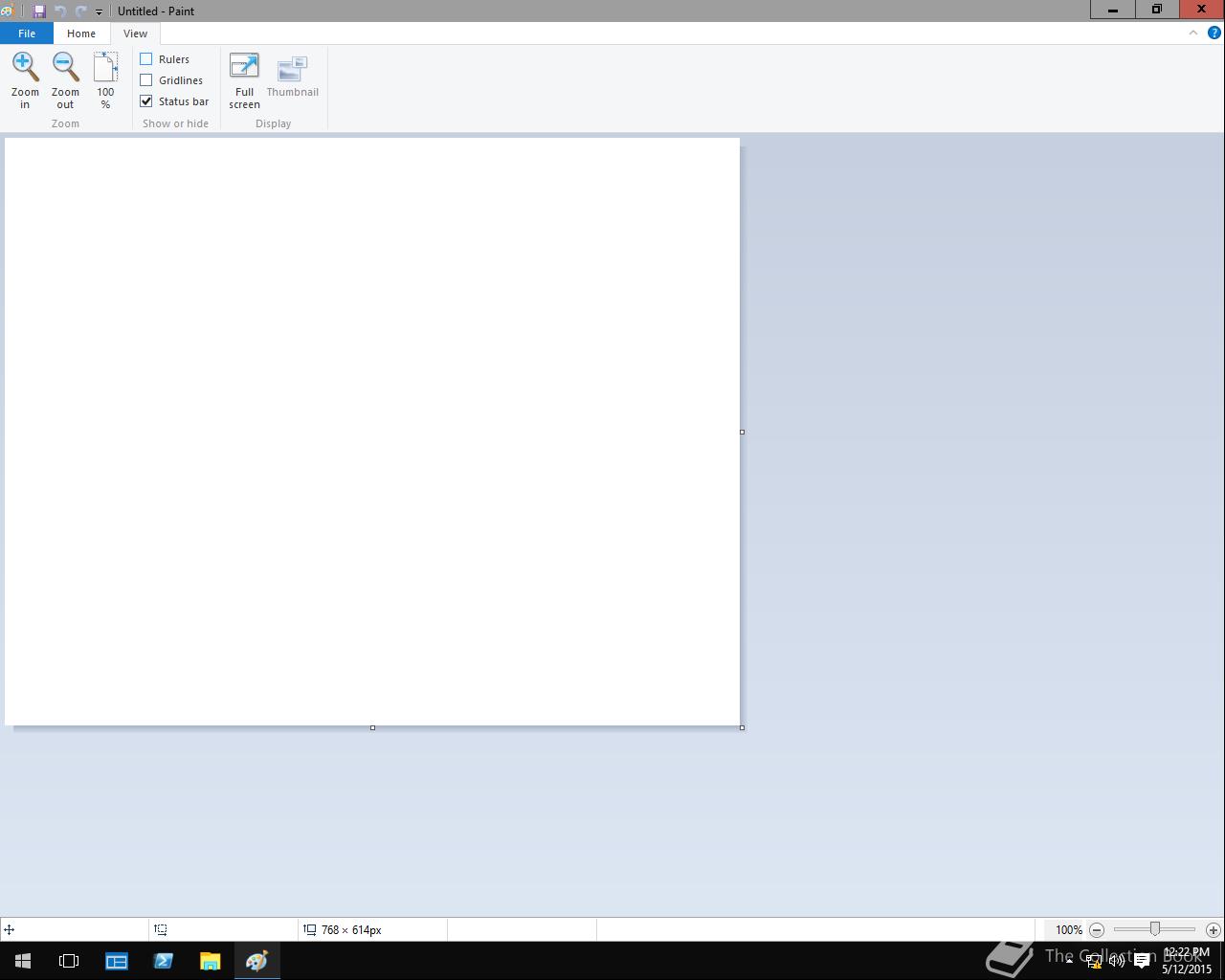Restore down the Paint window
This screenshot has height=980, width=1225.
1156,10
